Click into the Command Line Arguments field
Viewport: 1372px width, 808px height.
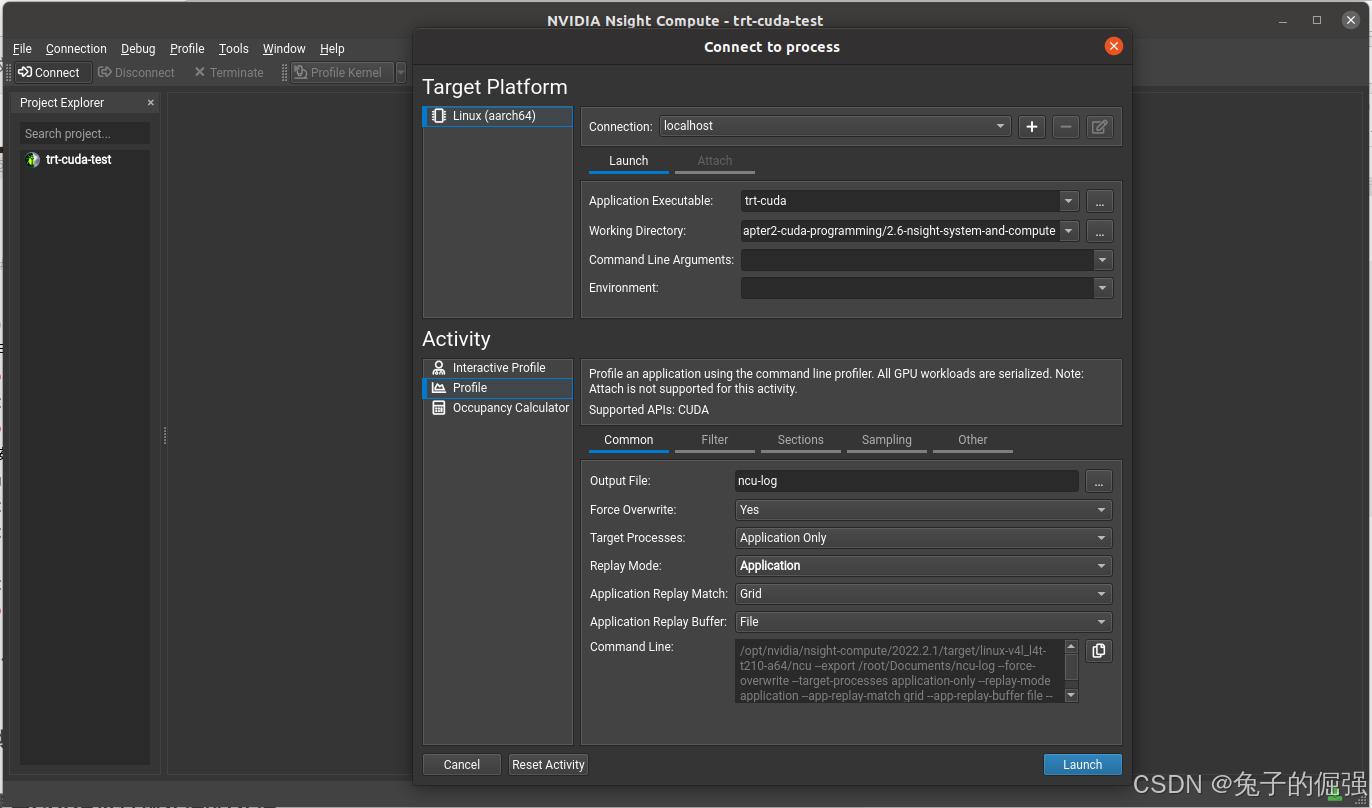(x=917, y=260)
